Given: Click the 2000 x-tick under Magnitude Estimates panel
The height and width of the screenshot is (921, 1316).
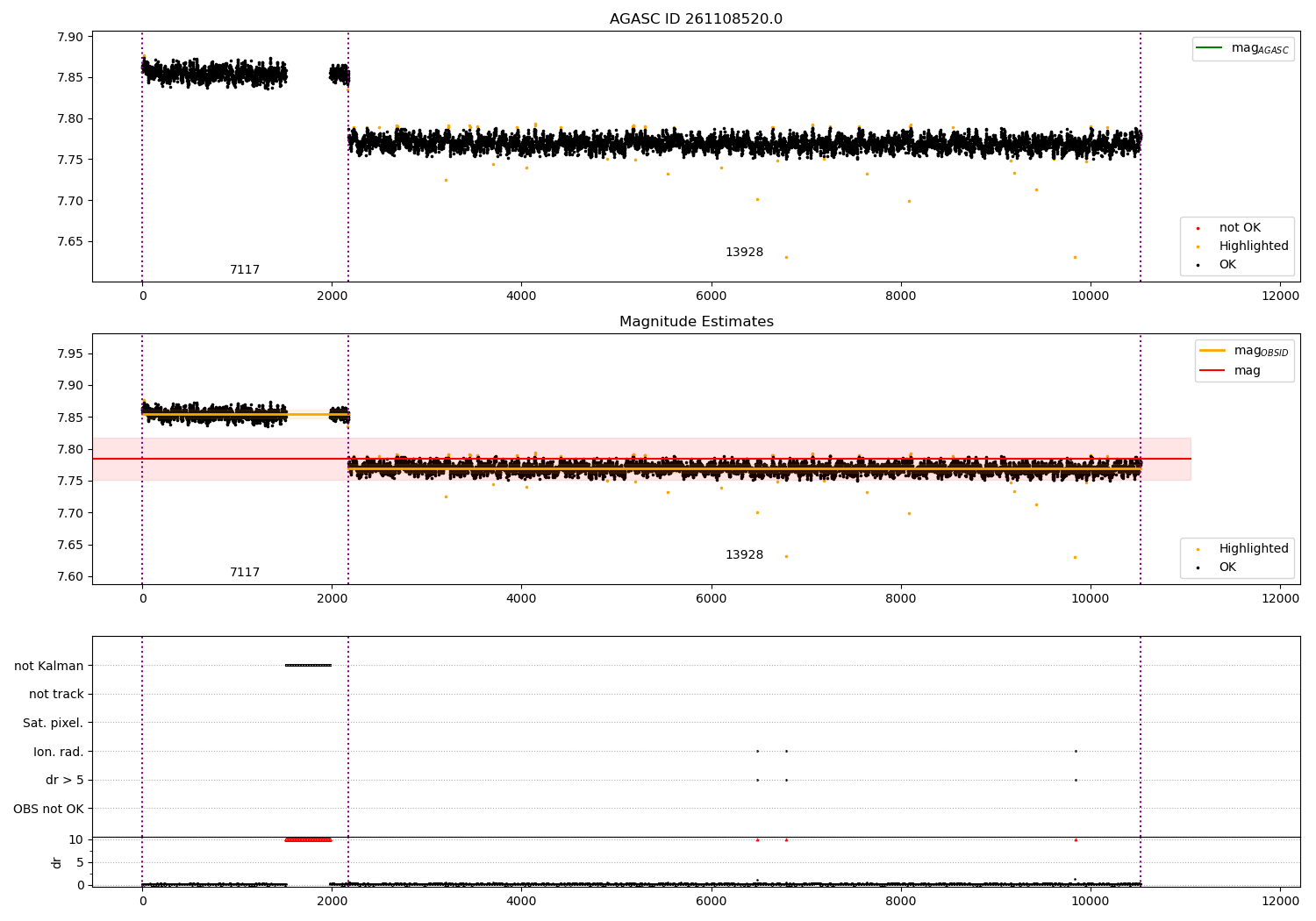Looking at the screenshot, I should (x=332, y=599).
